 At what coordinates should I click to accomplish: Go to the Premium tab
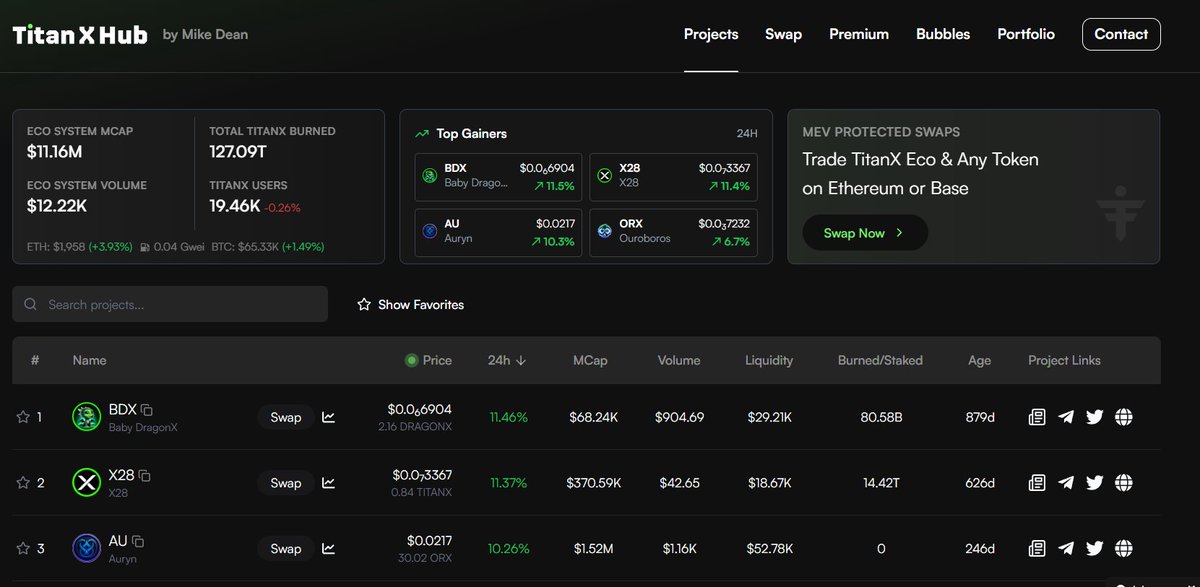point(859,34)
